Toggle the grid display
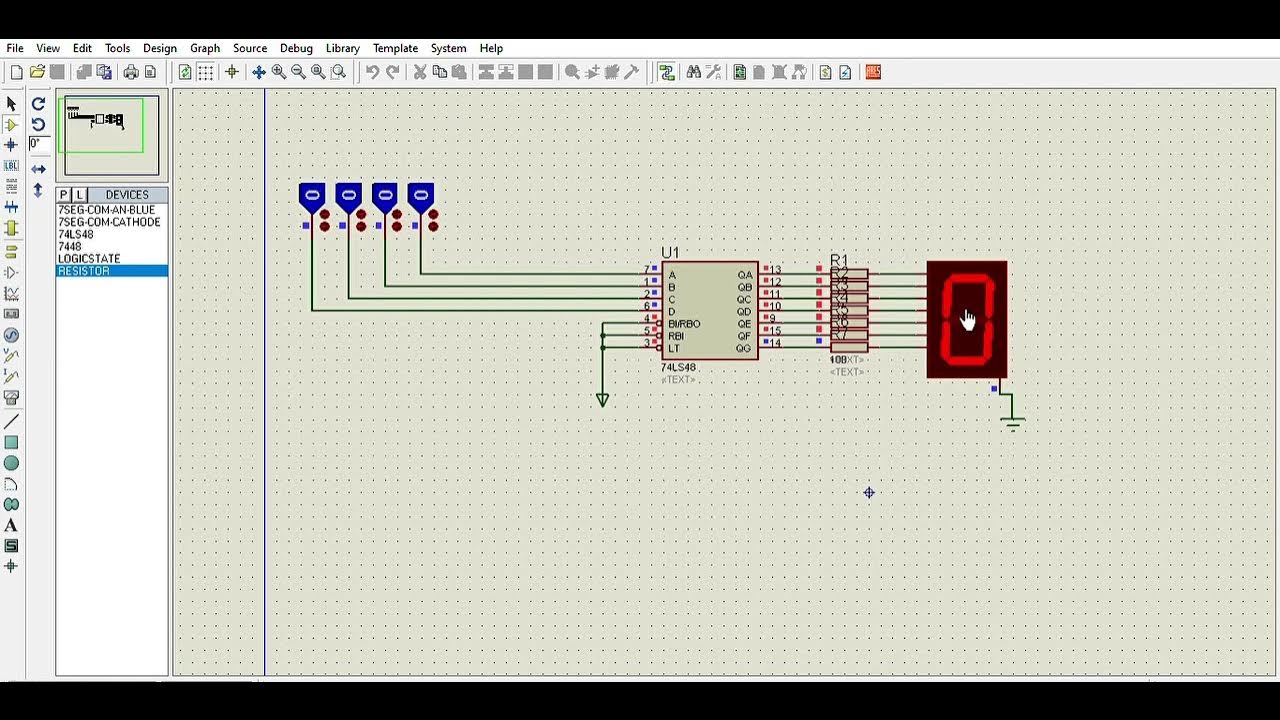Viewport: 1280px width, 720px height. point(206,72)
